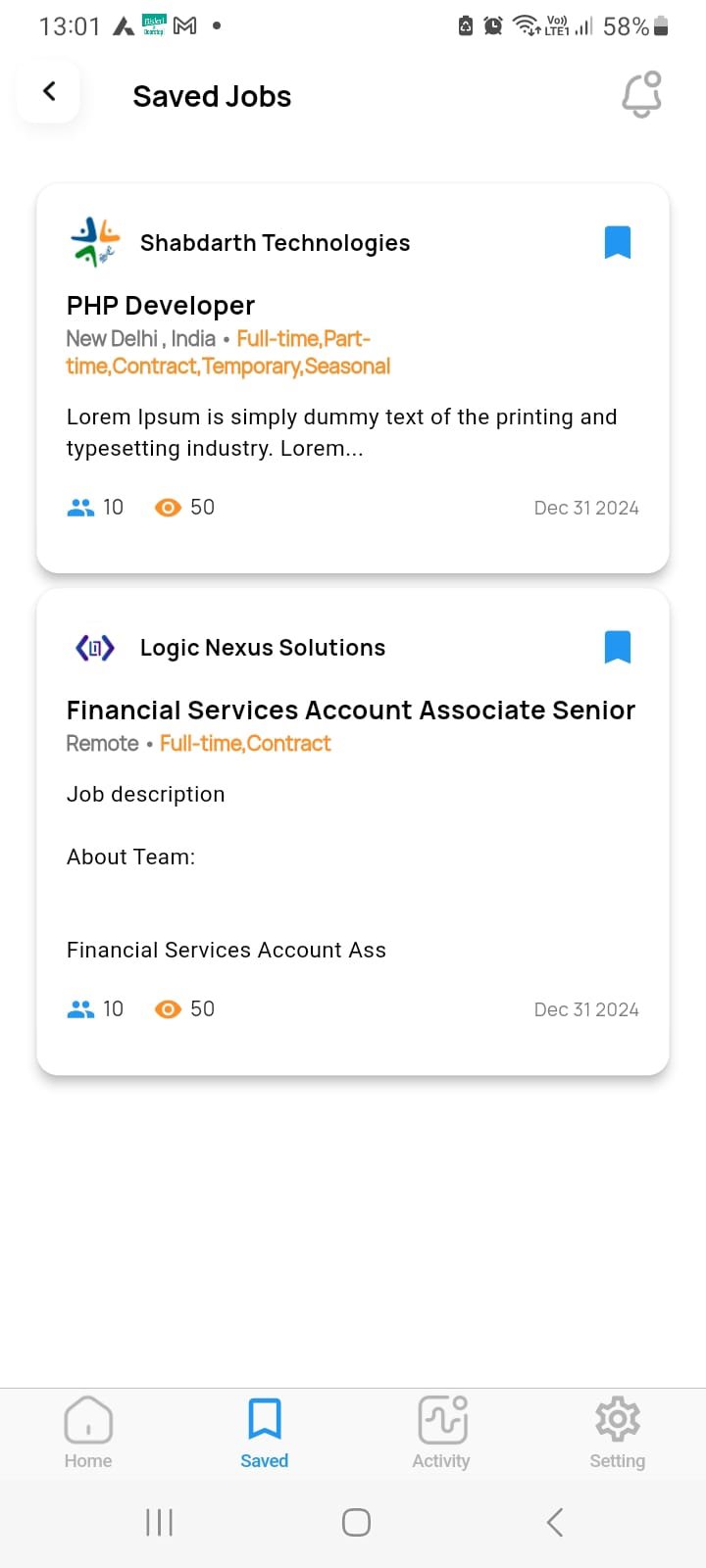Select the Saved tab

click(x=265, y=1432)
